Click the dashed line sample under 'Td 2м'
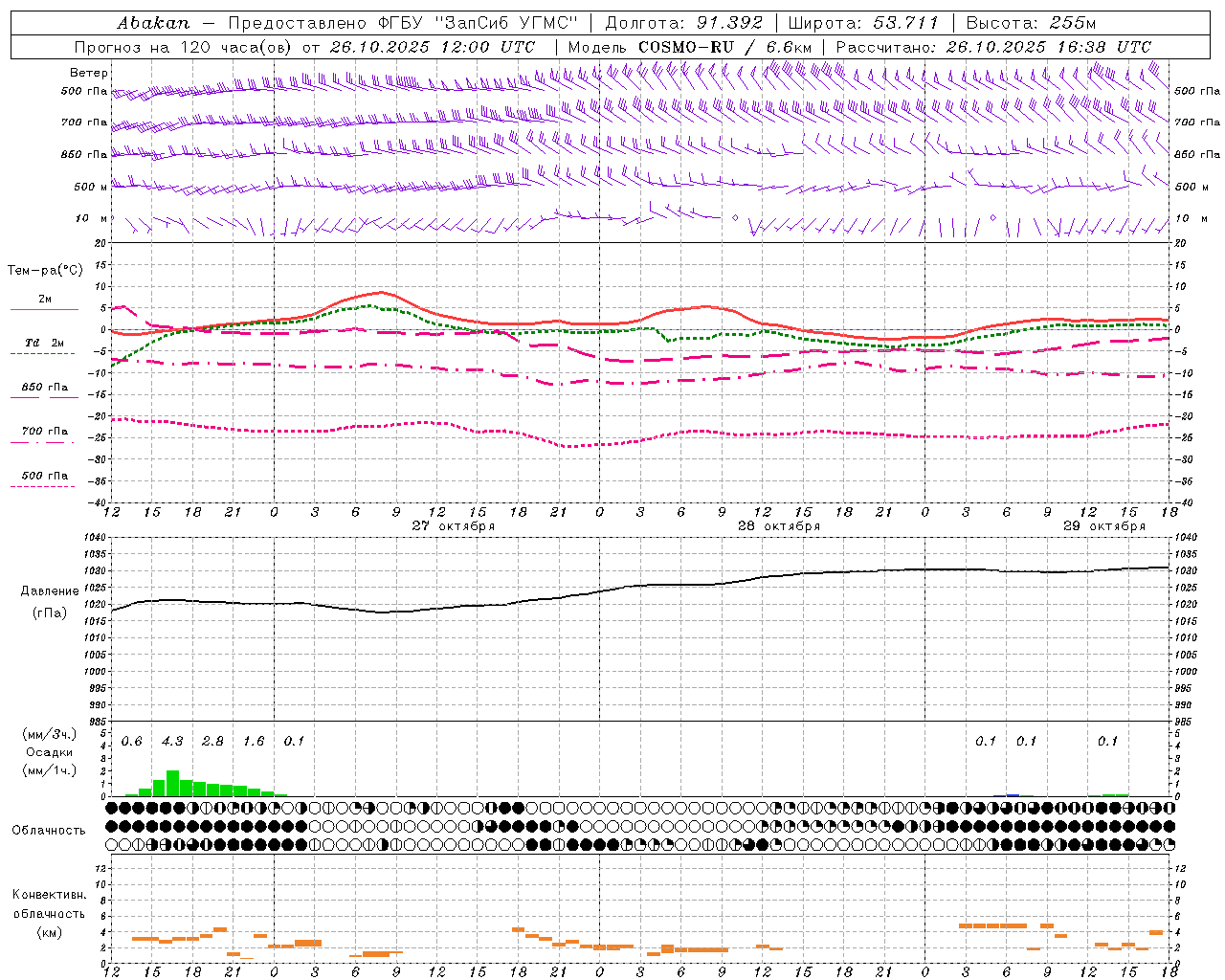1225x980 pixels. 42,354
